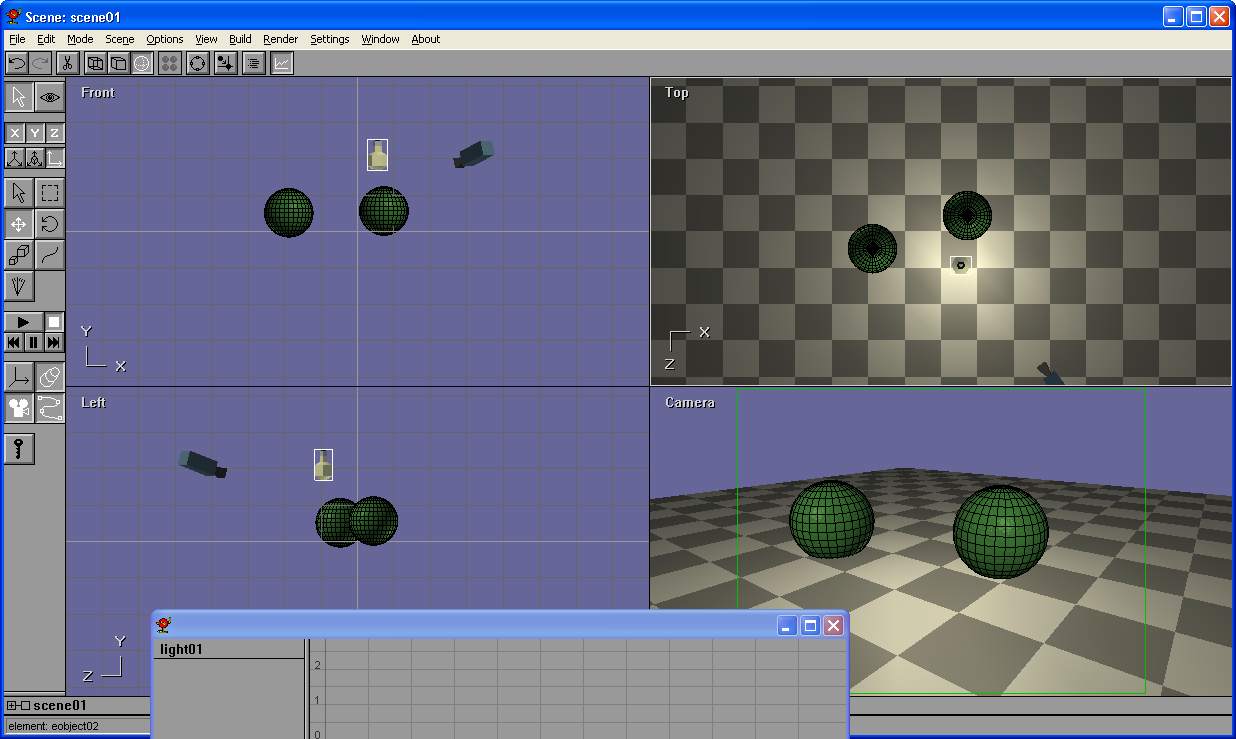
Task: Jump to the first frame
Action: [14, 342]
